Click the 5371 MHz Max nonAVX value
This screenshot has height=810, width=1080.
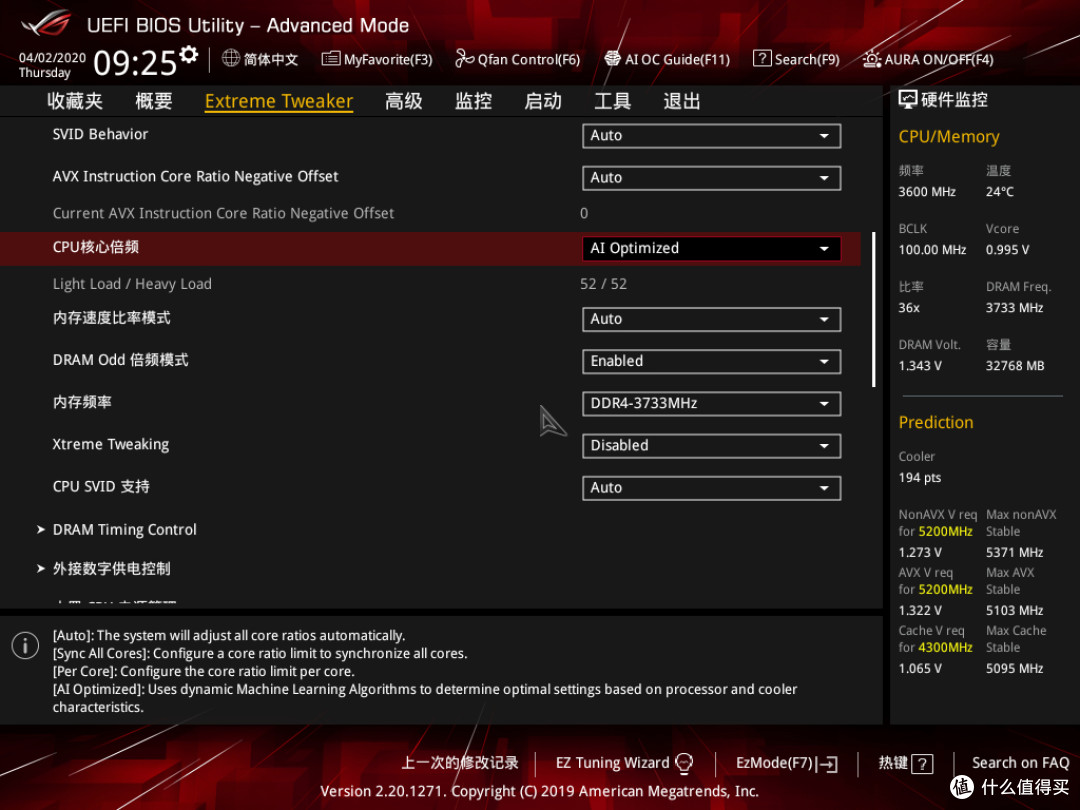coord(1014,552)
